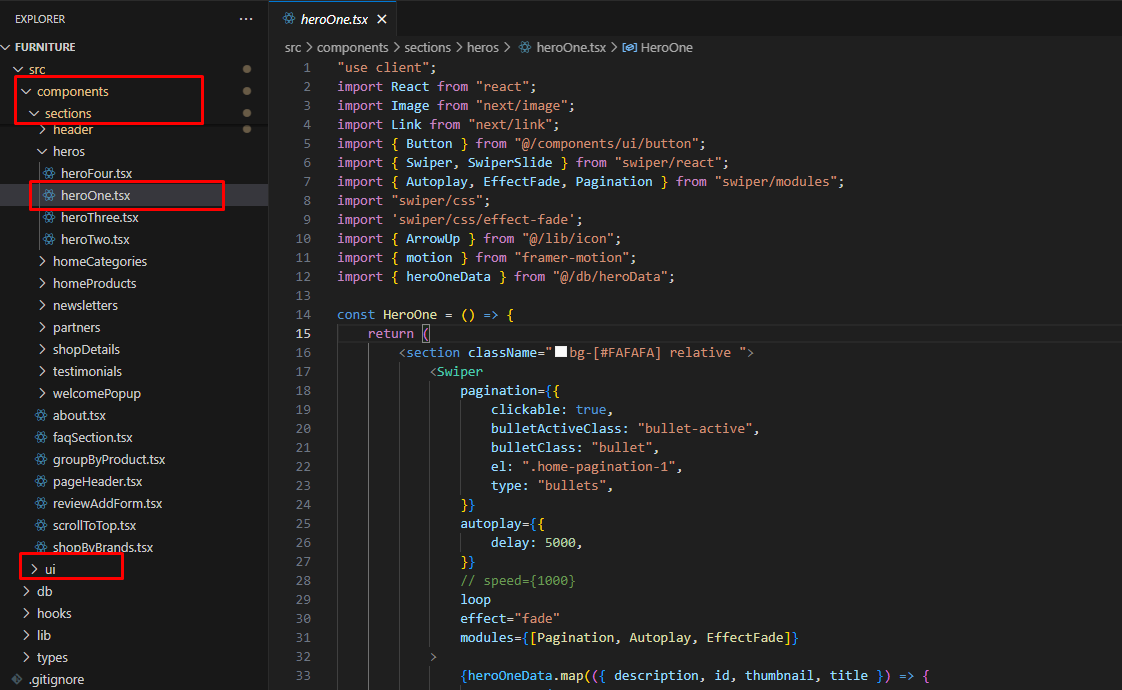Click the HeroOne symbol icon in breadcrumb
Viewport: 1122px width, 690px height.
(x=629, y=48)
